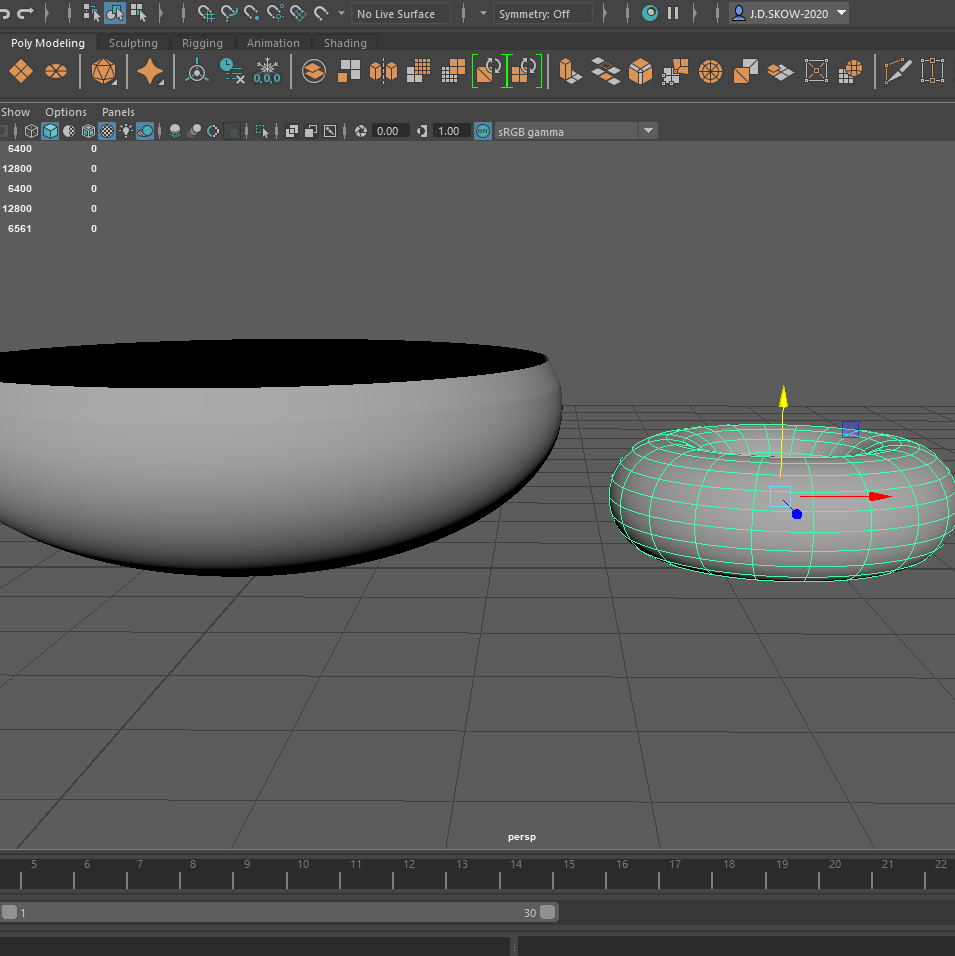This screenshot has width=955, height=956.
Task: Click the polygon platonic solid shelf icon
Action: [x=103, y=71]
